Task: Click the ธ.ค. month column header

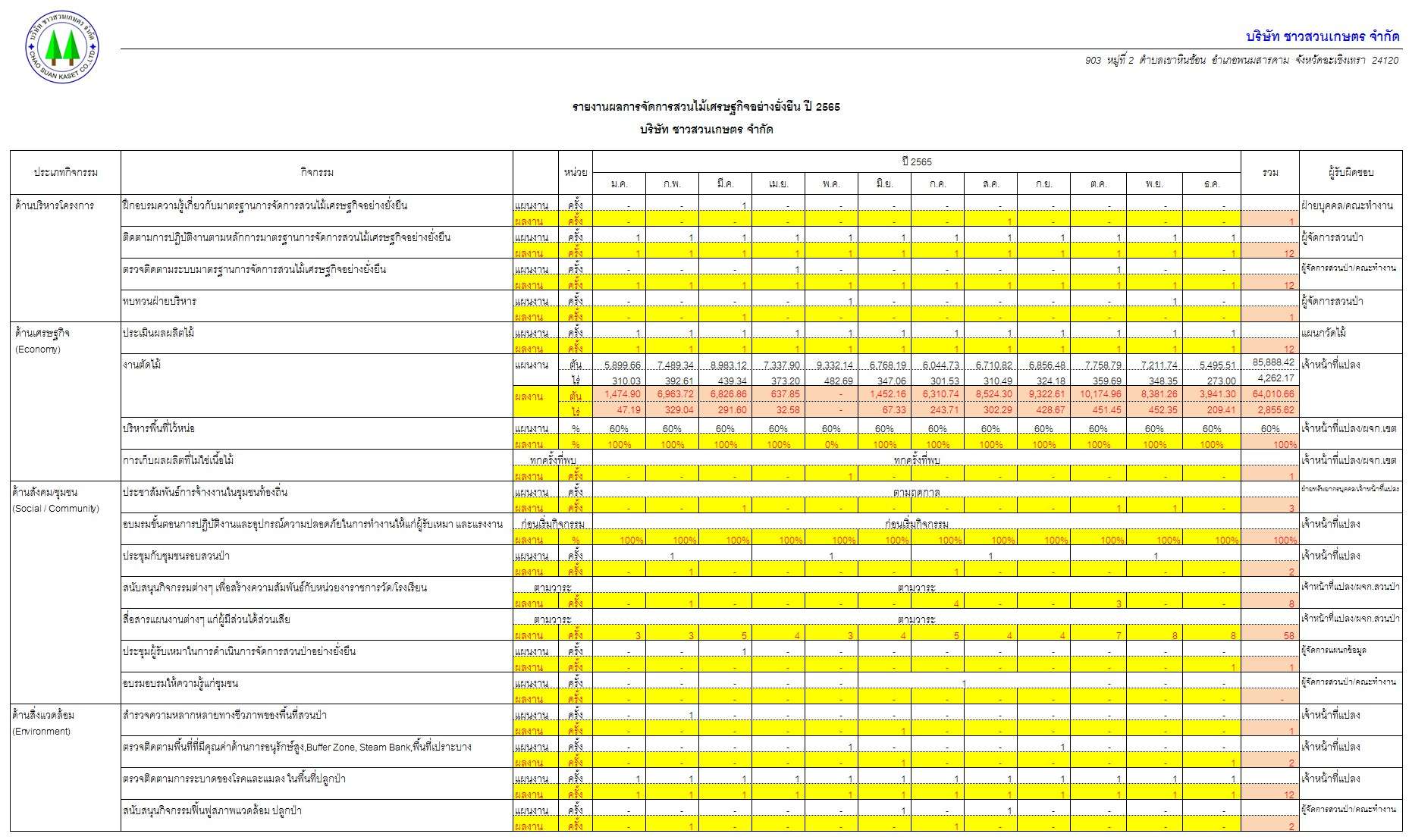Action: (x=1212, y=183)
